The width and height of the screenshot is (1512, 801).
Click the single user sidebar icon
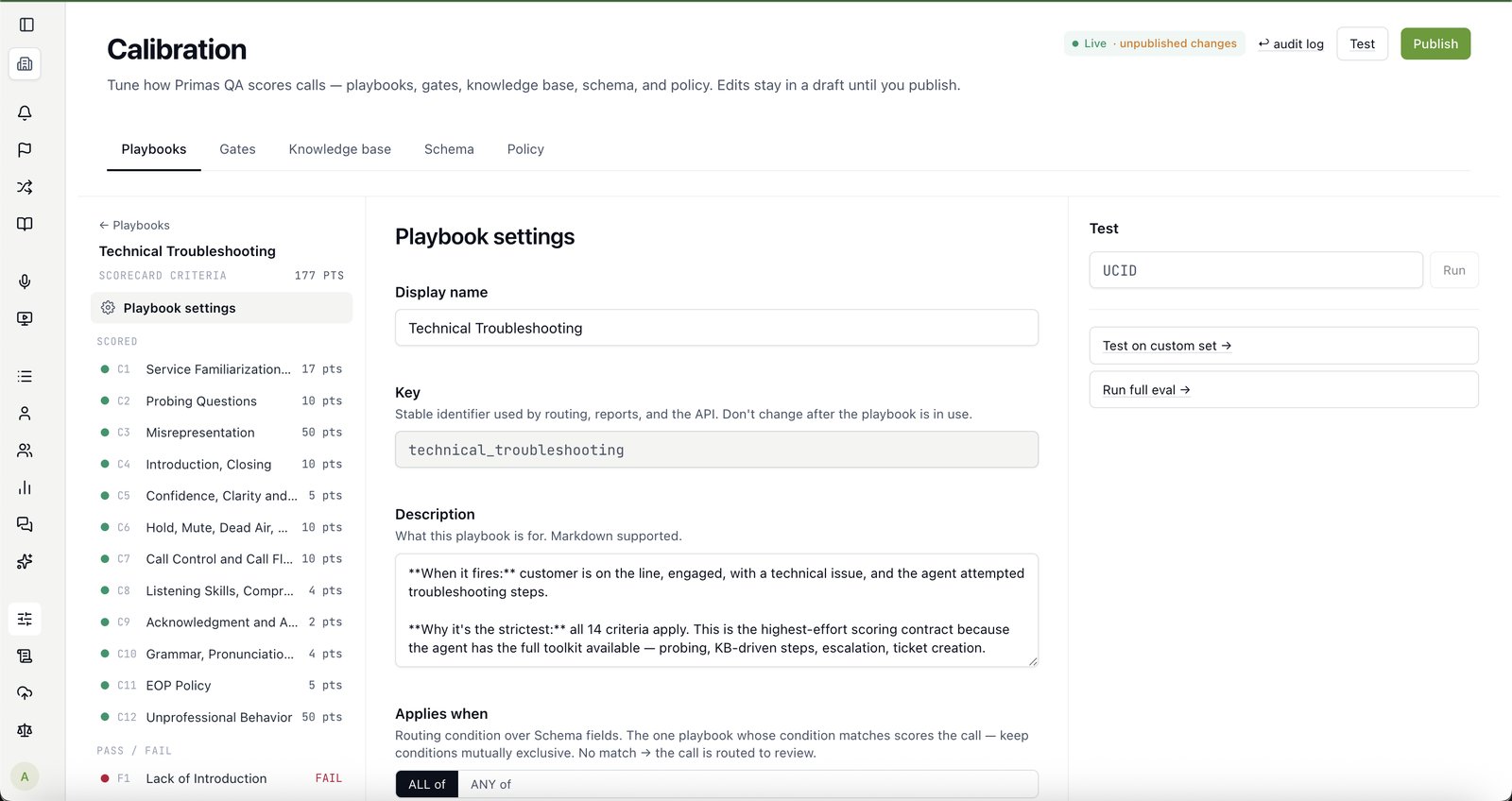(25, 413)
